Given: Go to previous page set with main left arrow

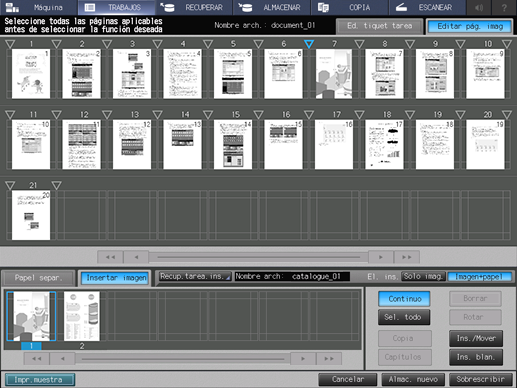Looking at the screenshot, I should pyautogui.click(x=136, y=257).
